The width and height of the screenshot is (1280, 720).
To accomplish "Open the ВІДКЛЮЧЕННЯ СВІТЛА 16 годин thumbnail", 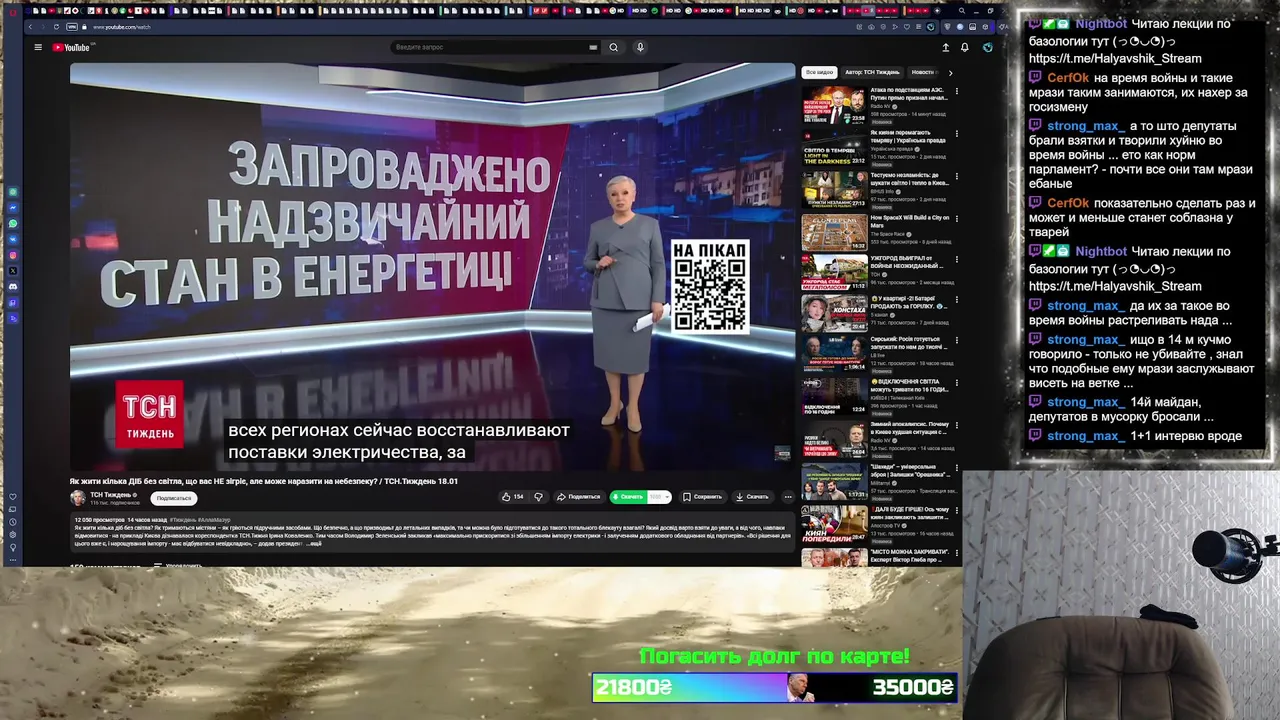I will [834, 396].
